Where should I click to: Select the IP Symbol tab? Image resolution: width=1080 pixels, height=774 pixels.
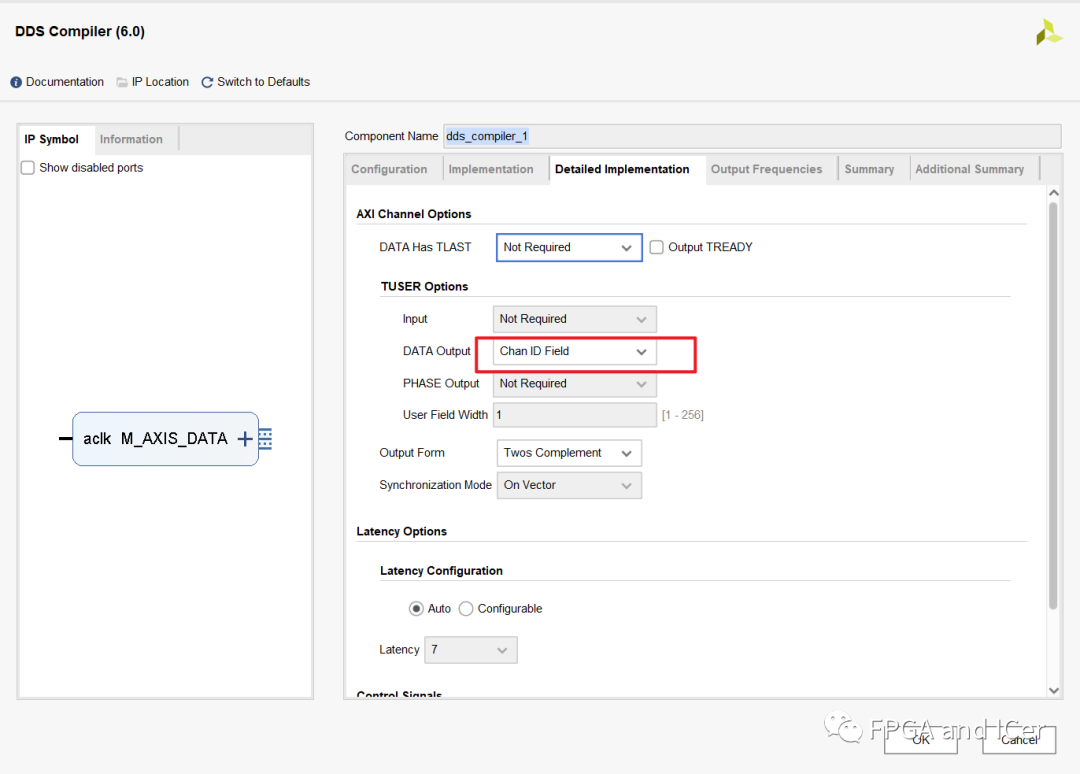(x=52, y=139)
